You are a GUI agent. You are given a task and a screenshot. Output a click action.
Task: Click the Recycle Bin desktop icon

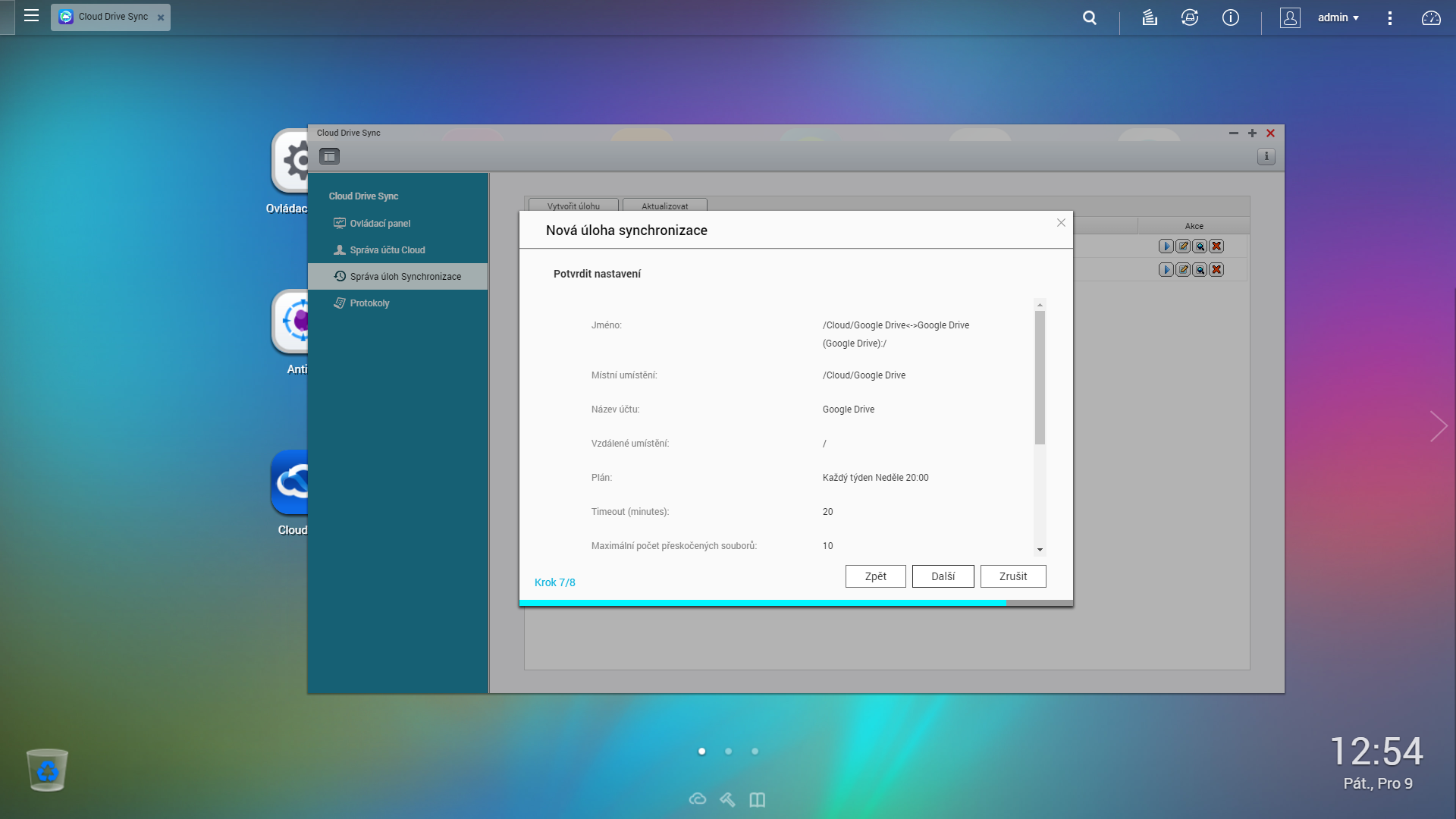pyautogui.click(x=47, y=770)
